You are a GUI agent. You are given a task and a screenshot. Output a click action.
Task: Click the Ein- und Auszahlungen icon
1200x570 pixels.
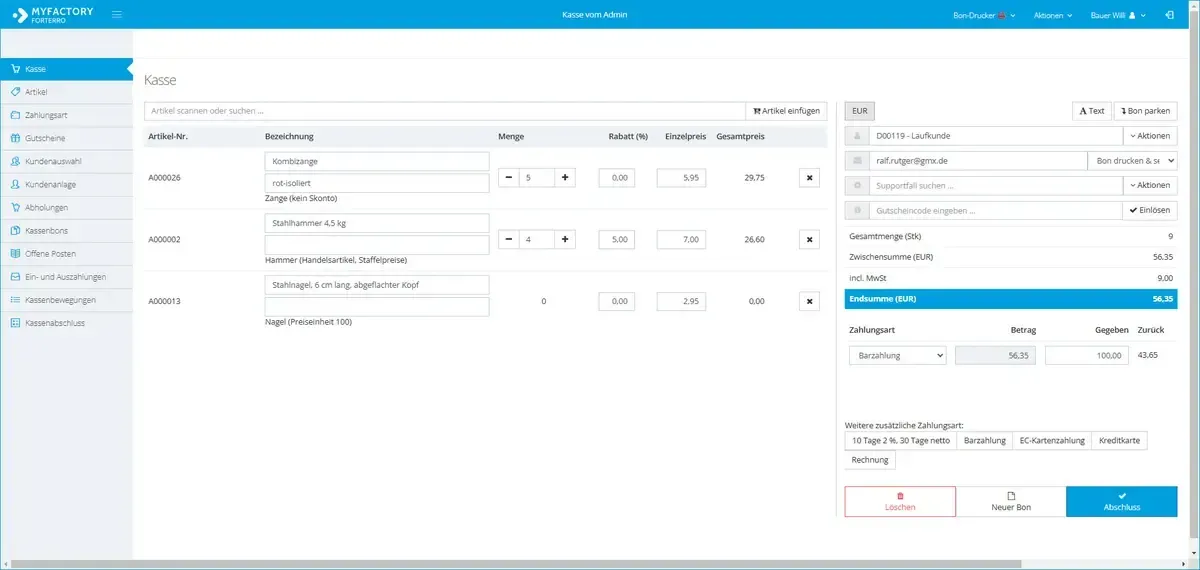click(15, 277)
